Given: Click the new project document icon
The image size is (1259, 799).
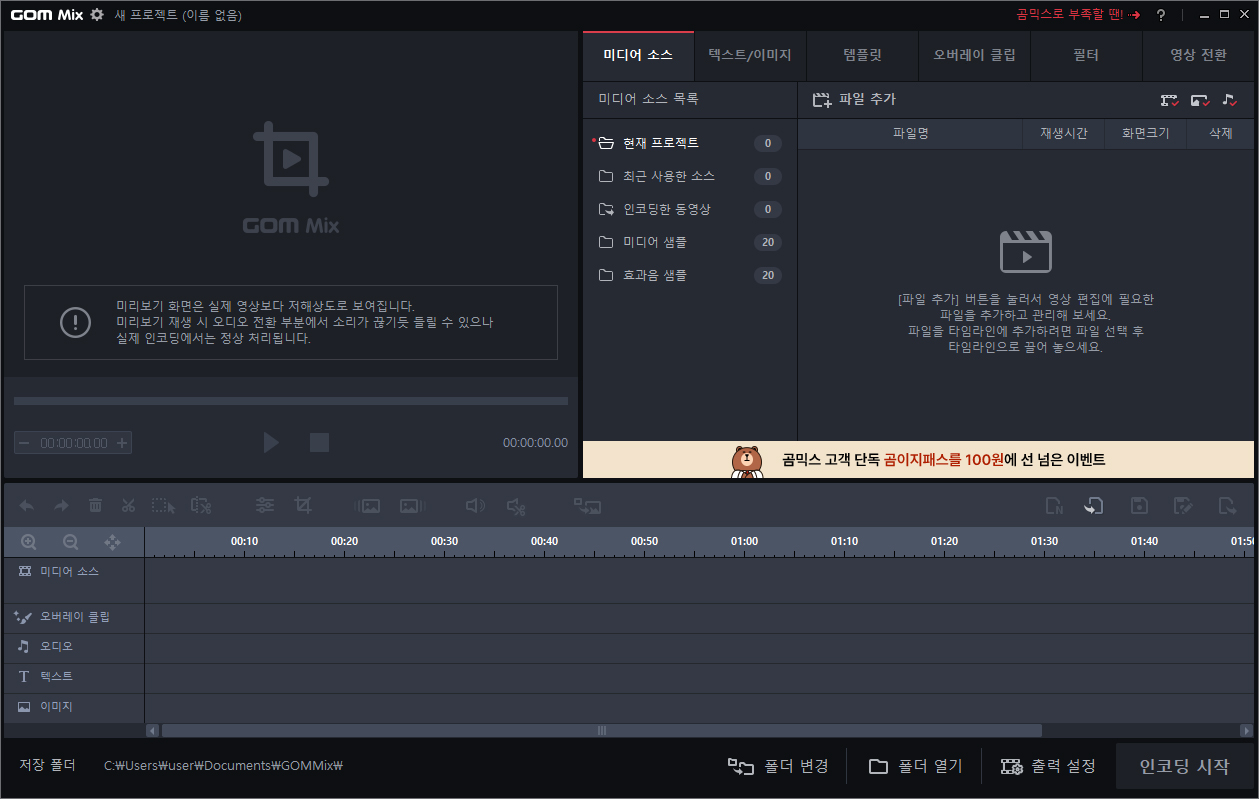Looking at the screenshot, I should (x=1054, y=506).
